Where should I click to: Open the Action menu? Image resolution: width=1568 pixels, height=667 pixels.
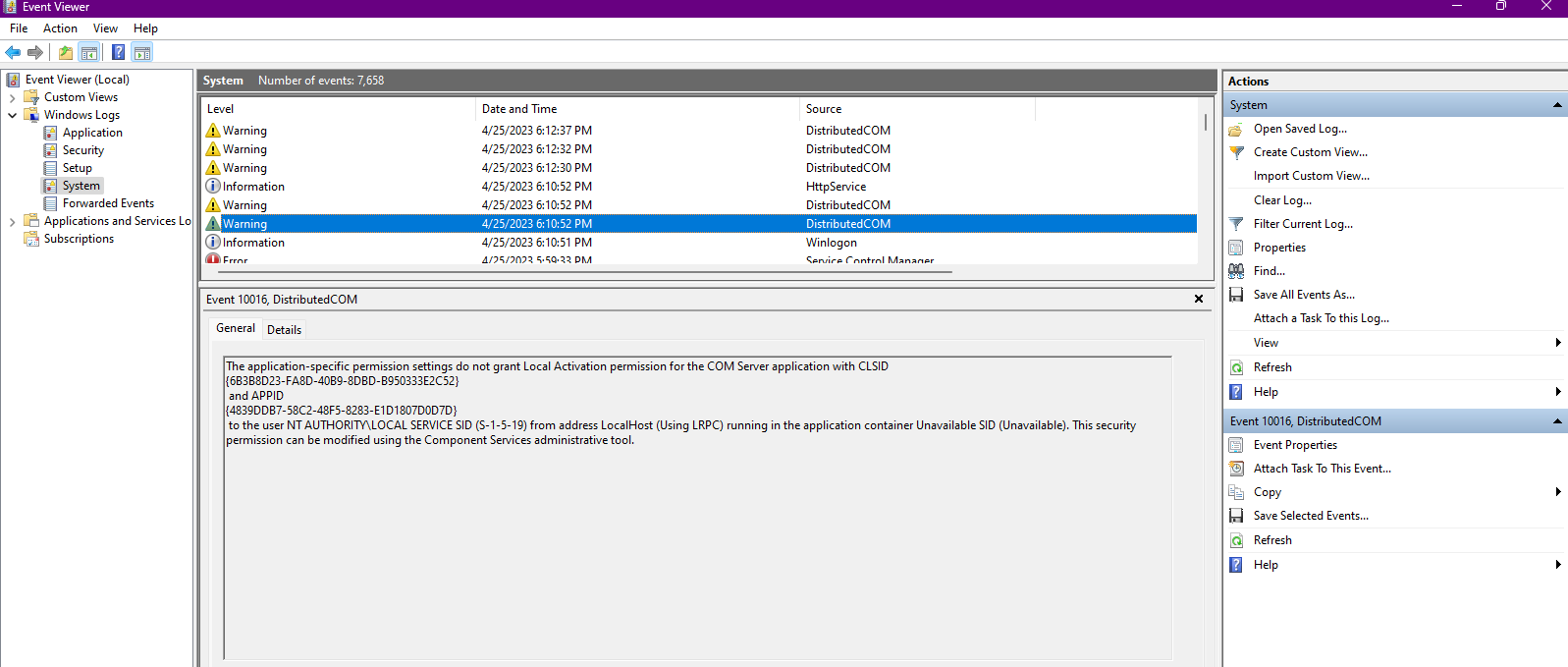60,28
